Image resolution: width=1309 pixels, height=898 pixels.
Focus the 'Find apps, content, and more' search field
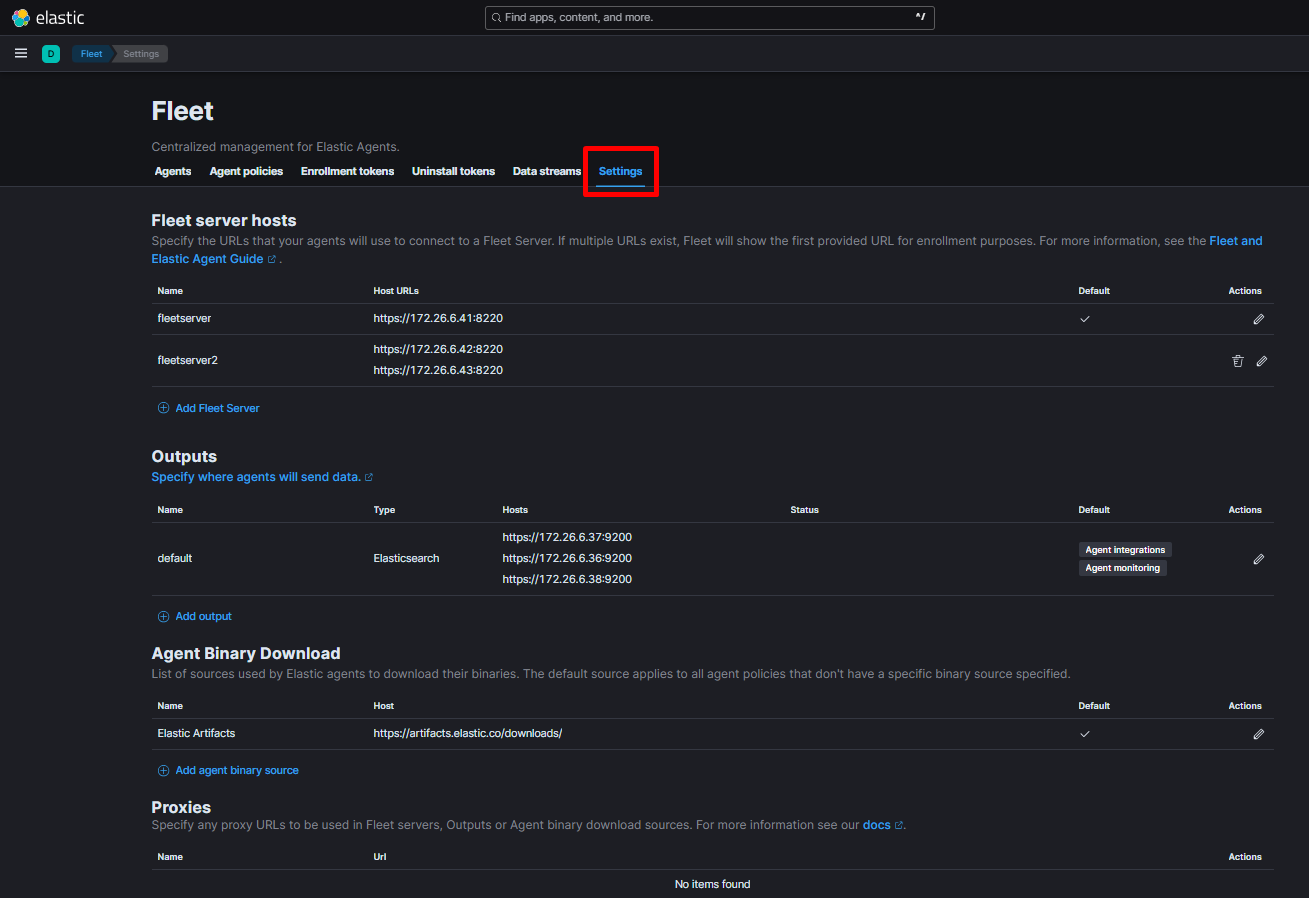[710, 18]
